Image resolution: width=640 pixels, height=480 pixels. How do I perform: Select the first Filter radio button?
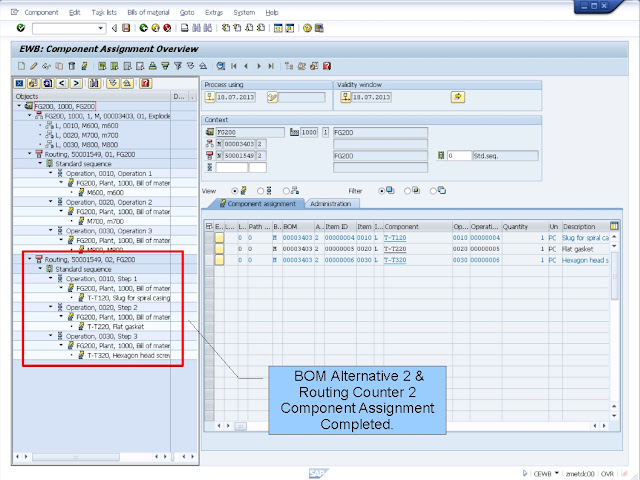point(381,191)
